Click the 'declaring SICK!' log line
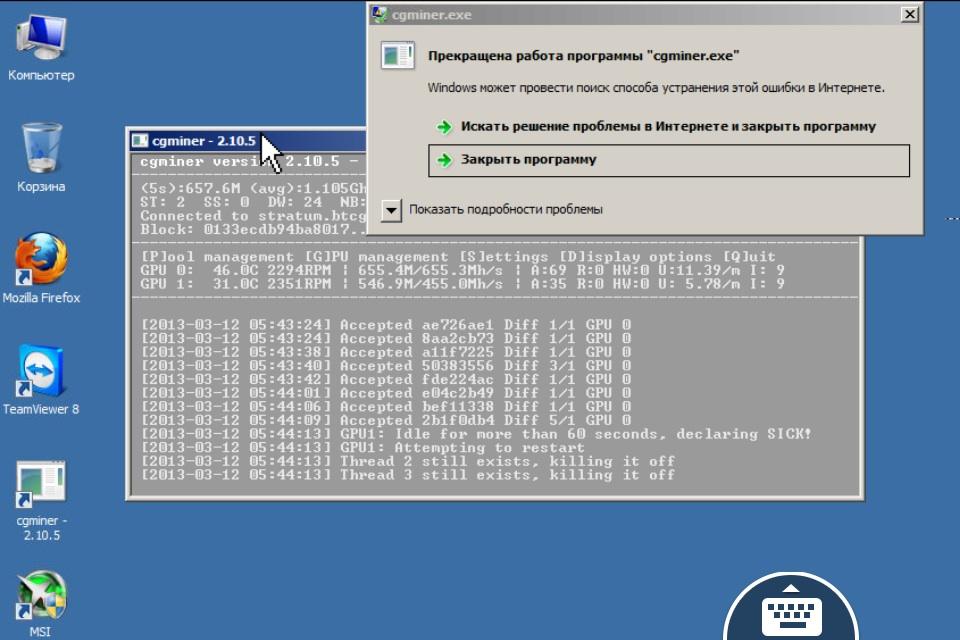This screenshot has width=960, height=640. click(476, 434)
